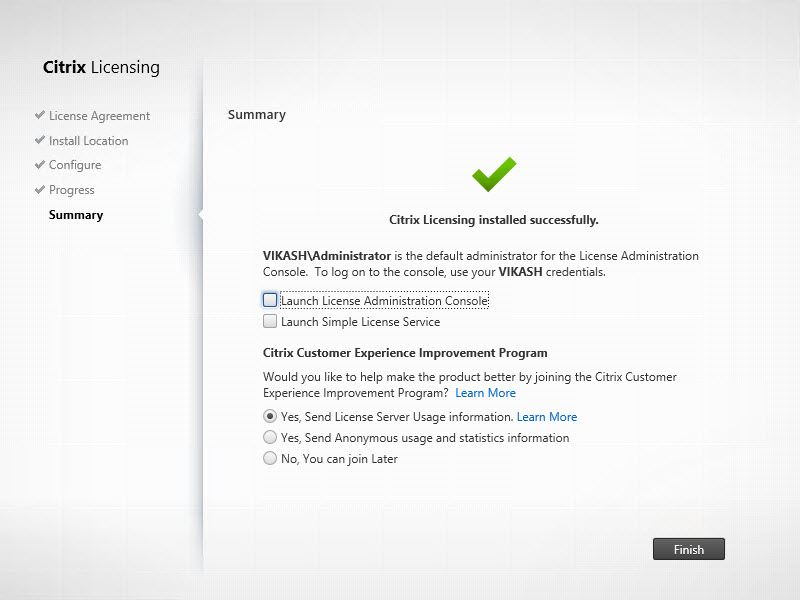Check Launch Simple License Service checkbox
This screenshot has width=800, height=600.
pos(270,321)
